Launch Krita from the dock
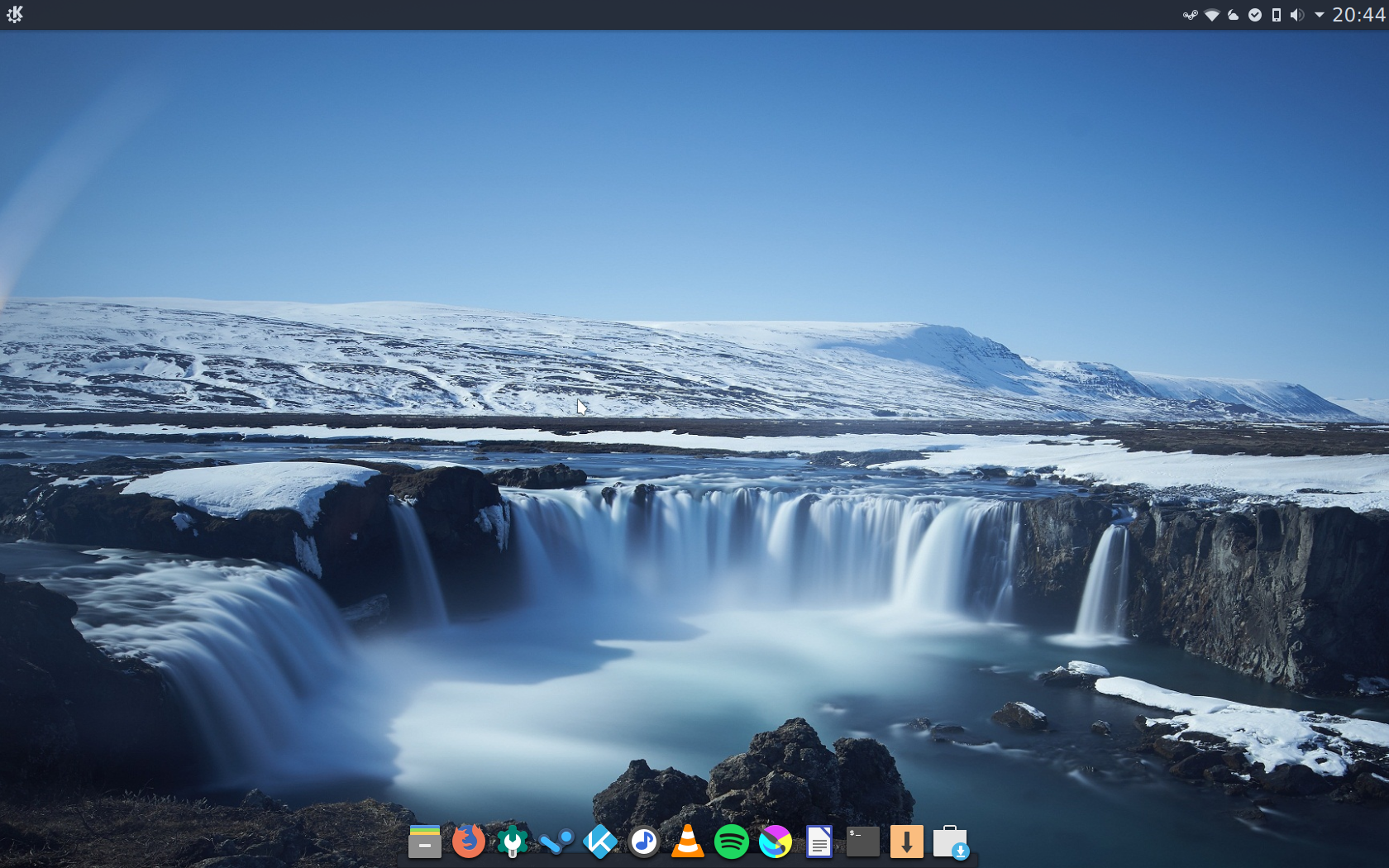The image size is (1389, 868). tap(776, 842)
